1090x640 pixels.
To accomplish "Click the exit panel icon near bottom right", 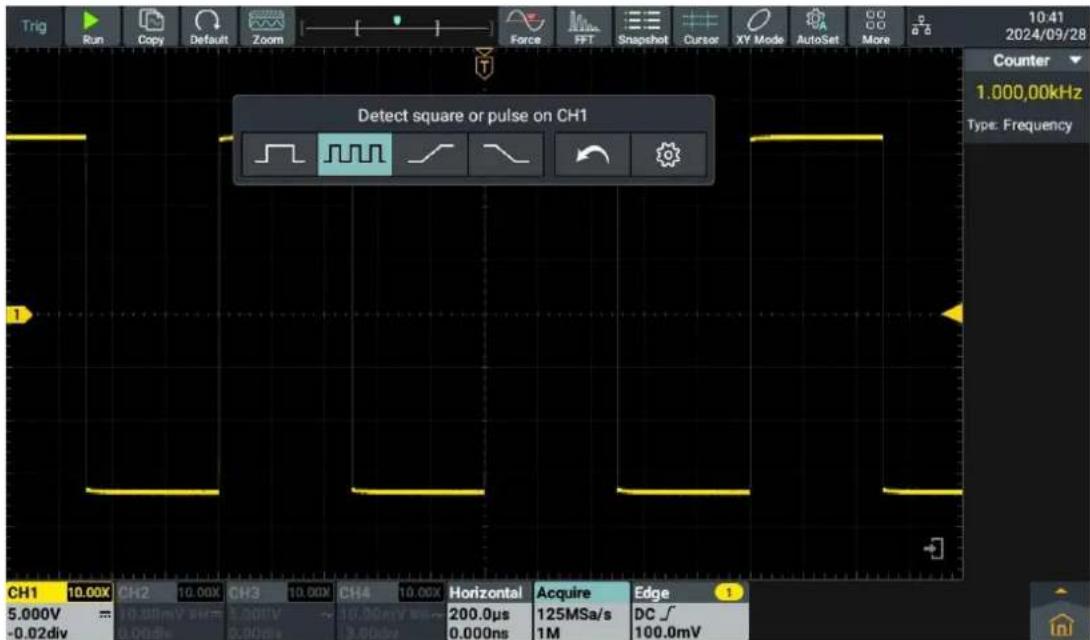I will (x=934, y=548).
